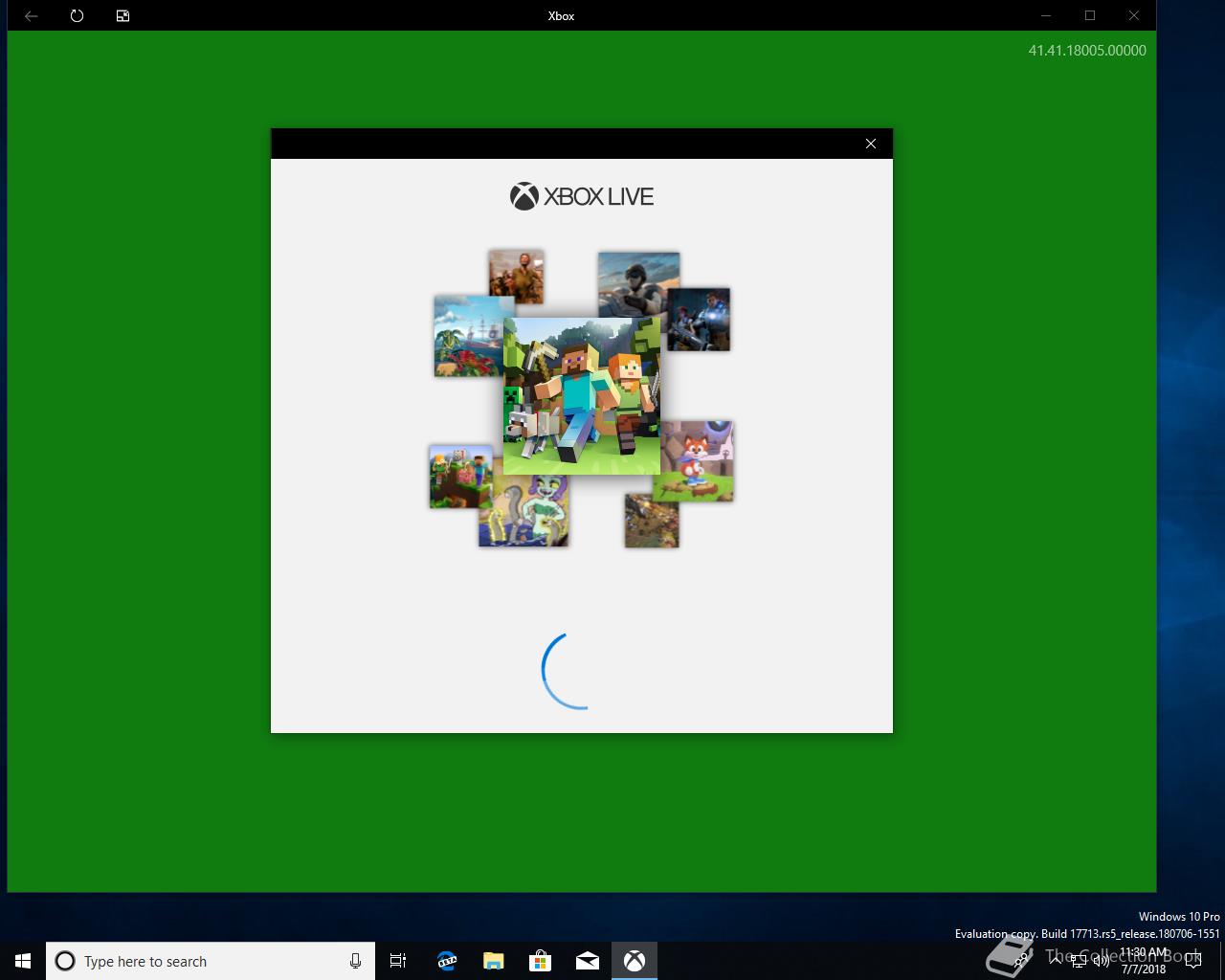Open Microsoft Store from the taskbar
The height and width of the screenshot is (980, 1225).
pyautogui.click(x=541, y=961)
